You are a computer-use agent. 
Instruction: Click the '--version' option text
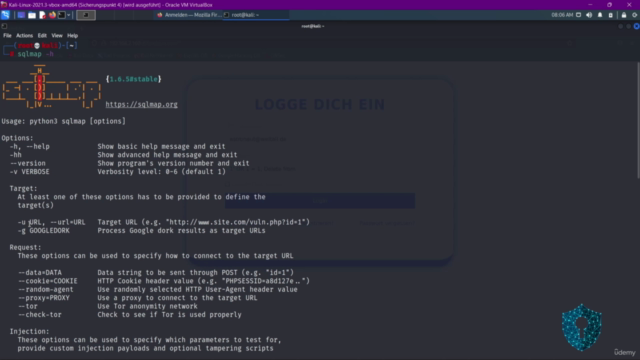pos(28,163)
